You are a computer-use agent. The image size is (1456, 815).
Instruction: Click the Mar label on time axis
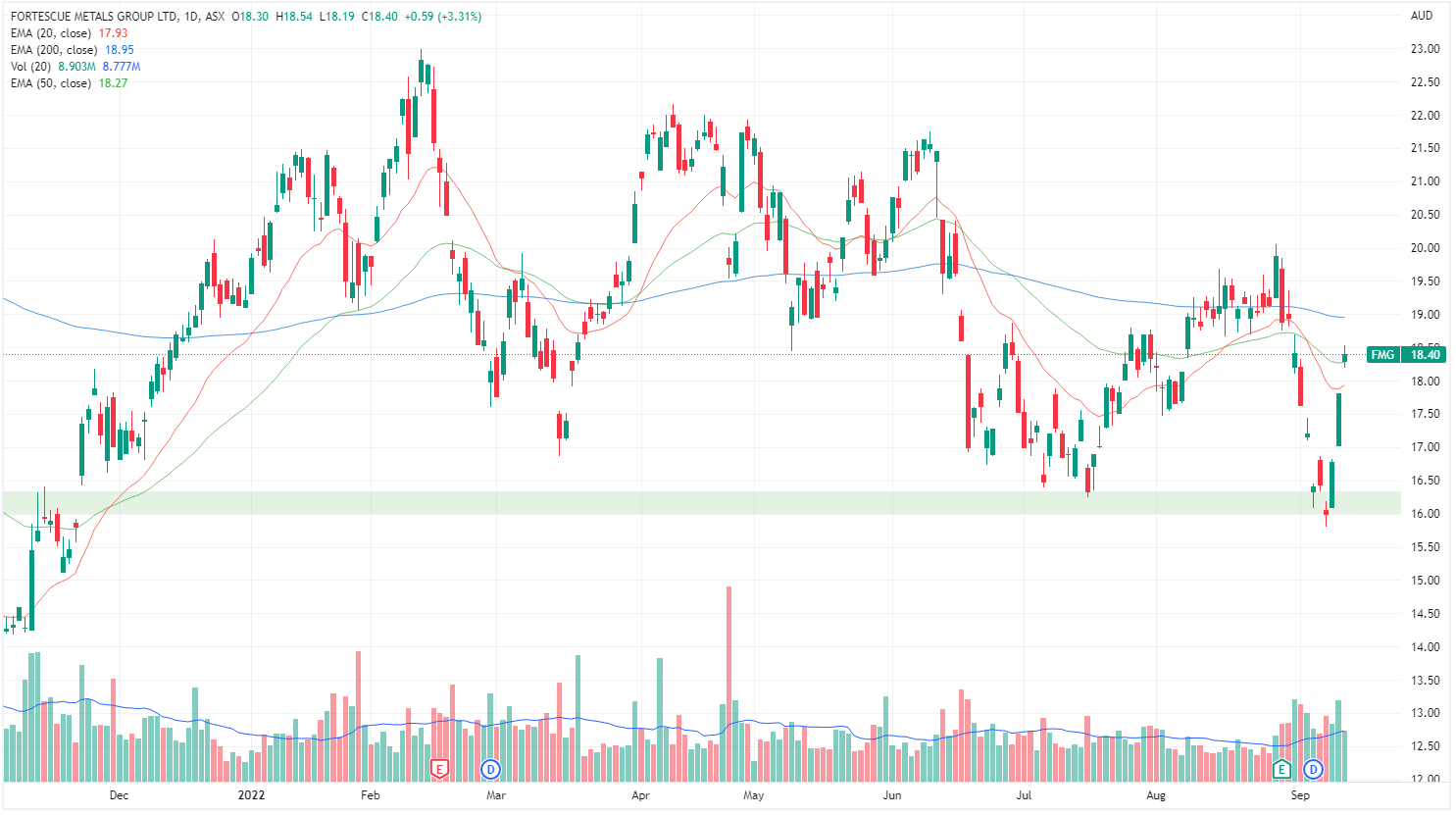click(x=496, y=795)
